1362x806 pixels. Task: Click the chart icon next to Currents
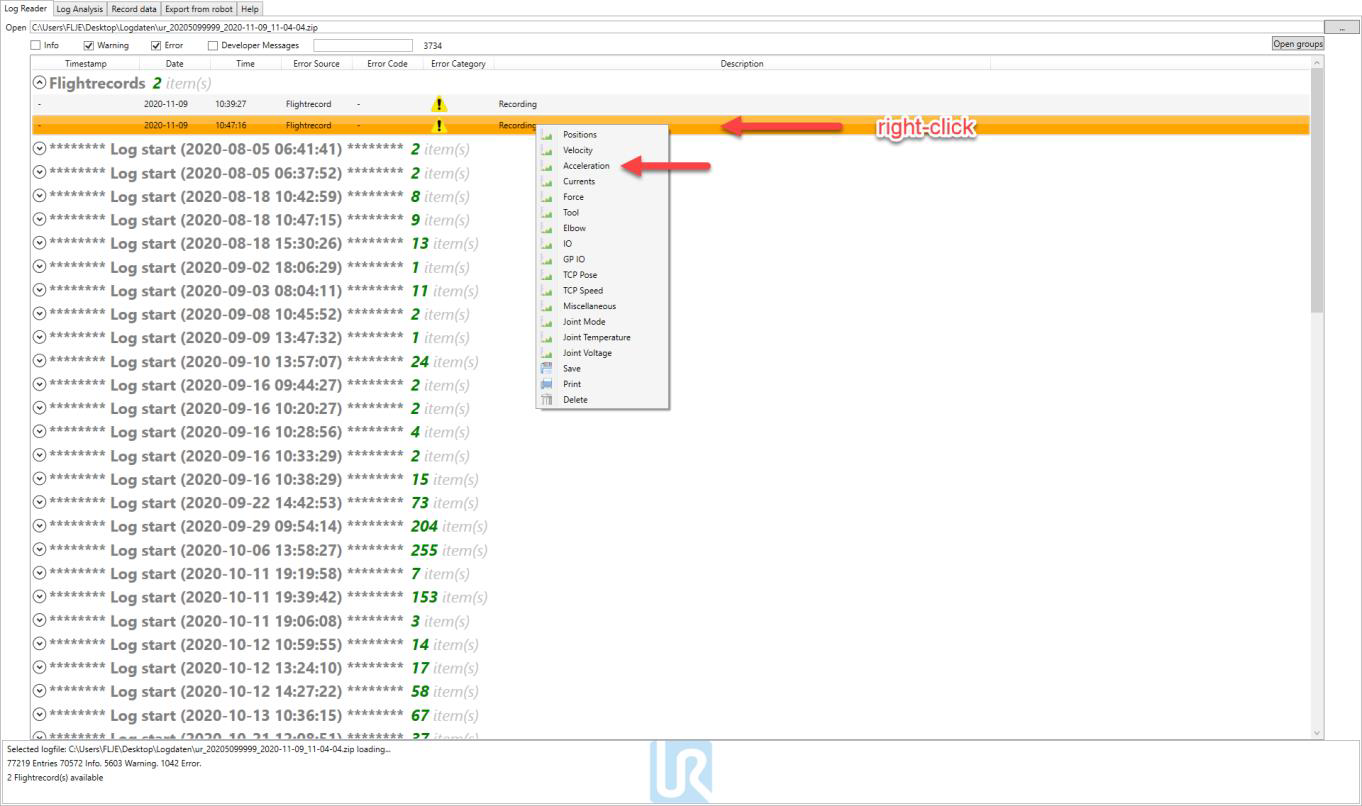pyautogui.click(x=547, y=182)
